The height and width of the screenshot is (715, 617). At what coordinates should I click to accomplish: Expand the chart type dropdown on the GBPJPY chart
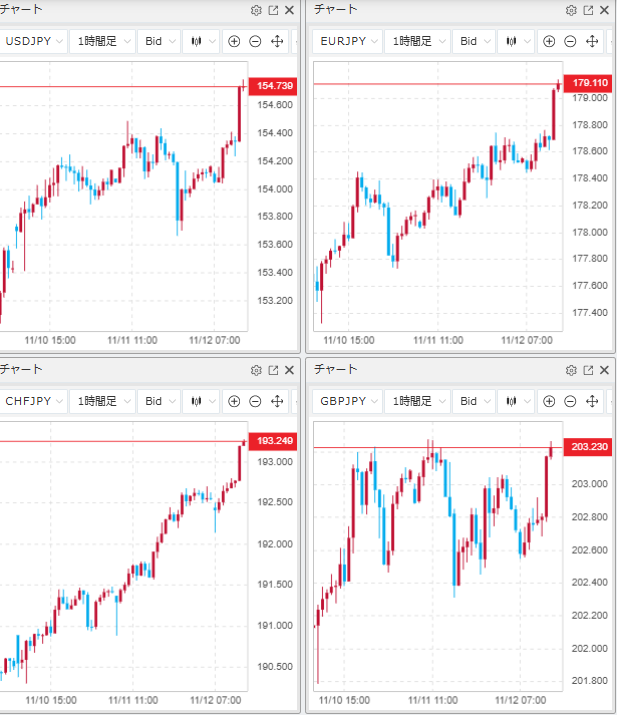point(526,401)
